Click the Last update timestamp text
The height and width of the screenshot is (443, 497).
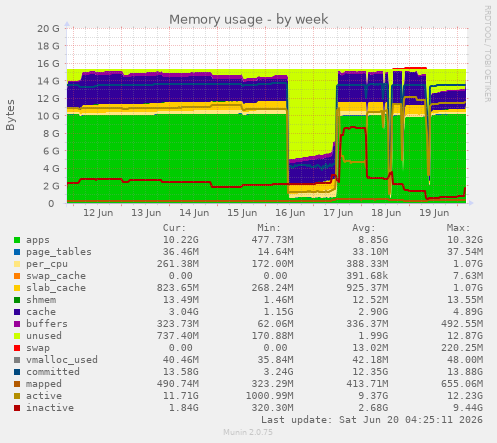click(372, 420)
